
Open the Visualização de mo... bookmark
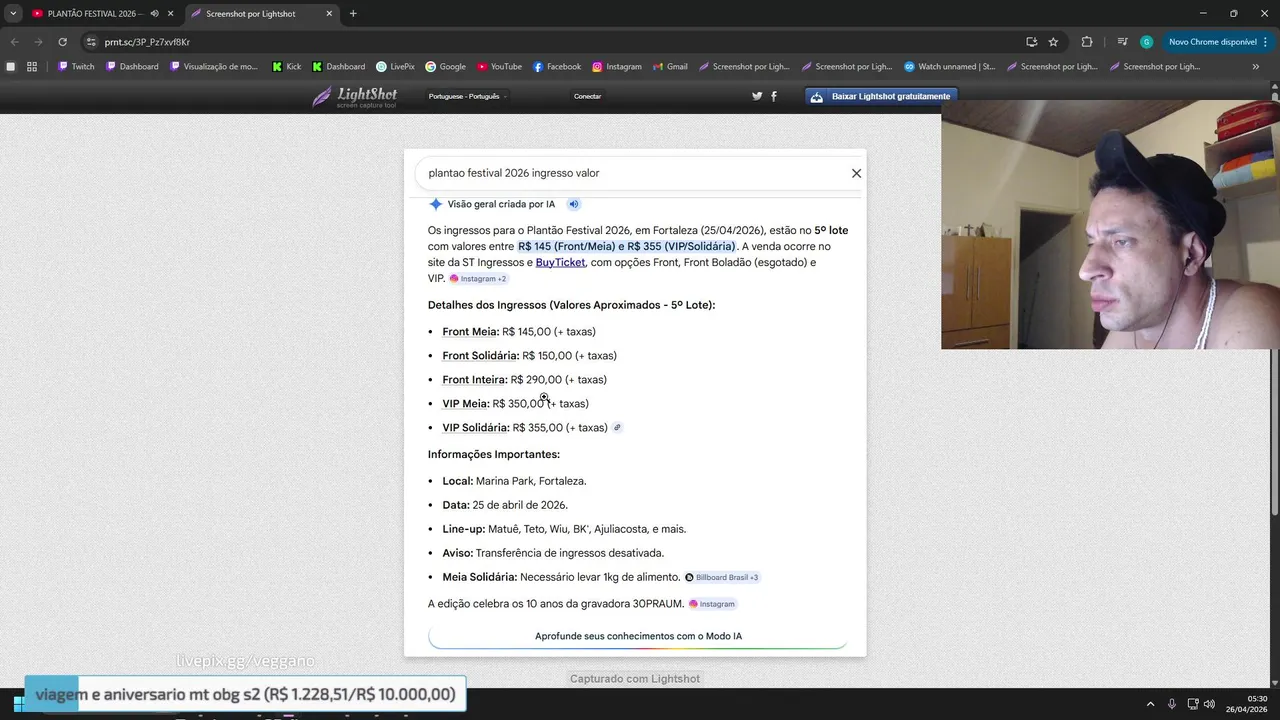[214, 67]
